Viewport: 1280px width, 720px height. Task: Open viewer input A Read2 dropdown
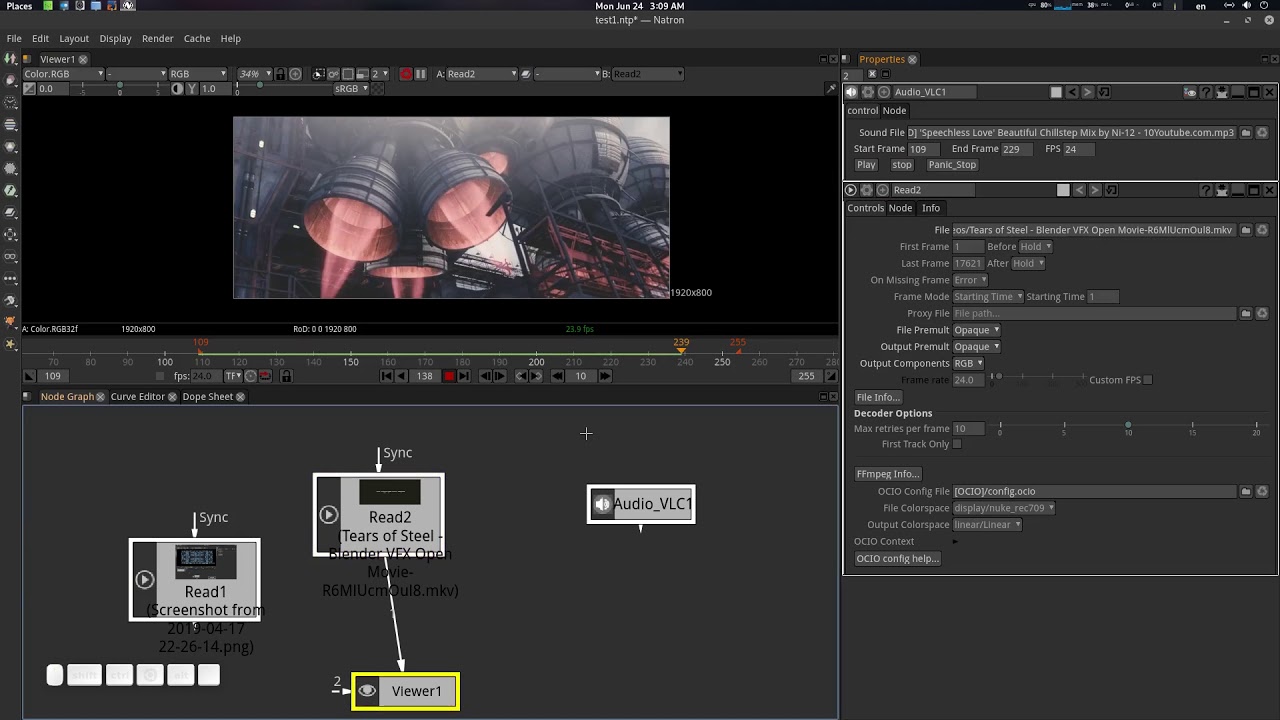point(481,74)
